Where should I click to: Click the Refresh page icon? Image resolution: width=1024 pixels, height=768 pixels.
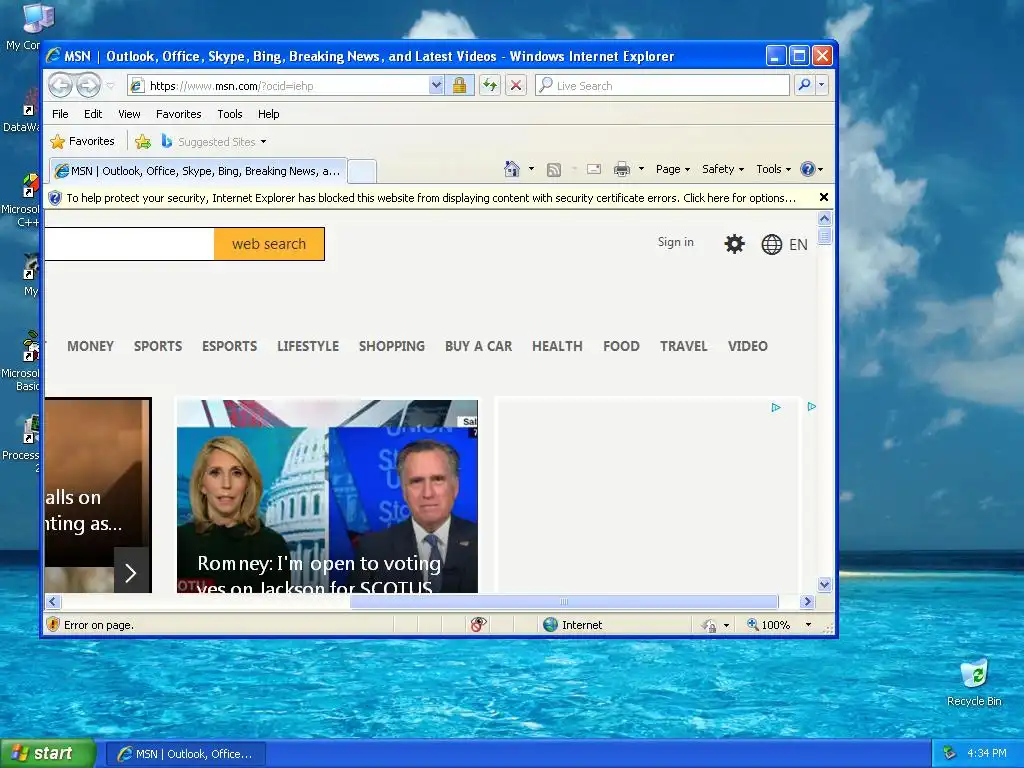[x=490, y=86]
